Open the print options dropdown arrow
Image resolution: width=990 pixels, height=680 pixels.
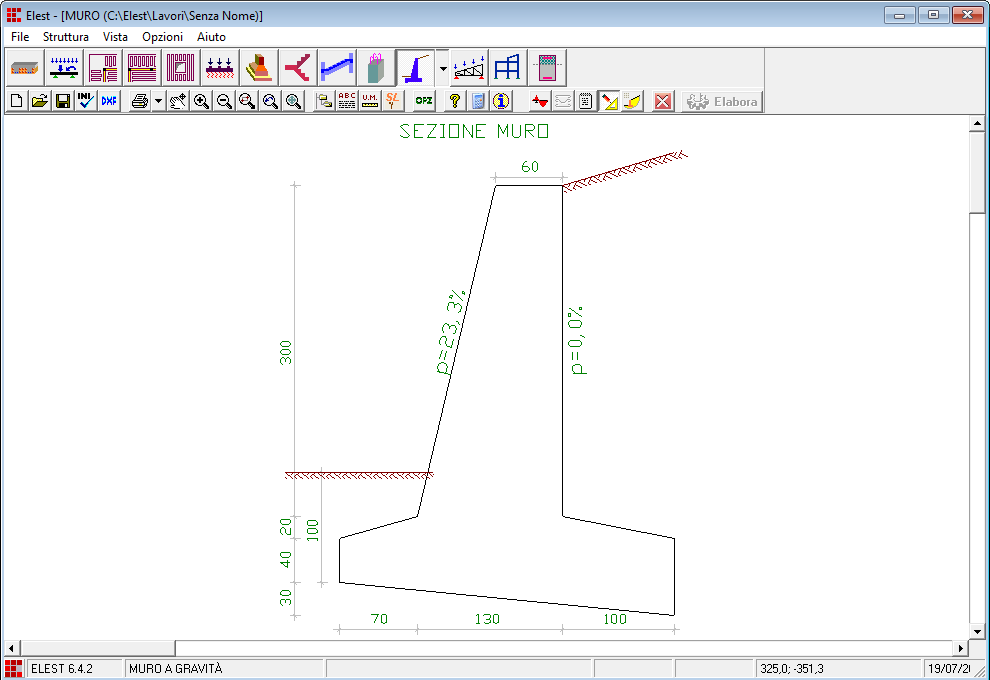click(x=158, y=101)
